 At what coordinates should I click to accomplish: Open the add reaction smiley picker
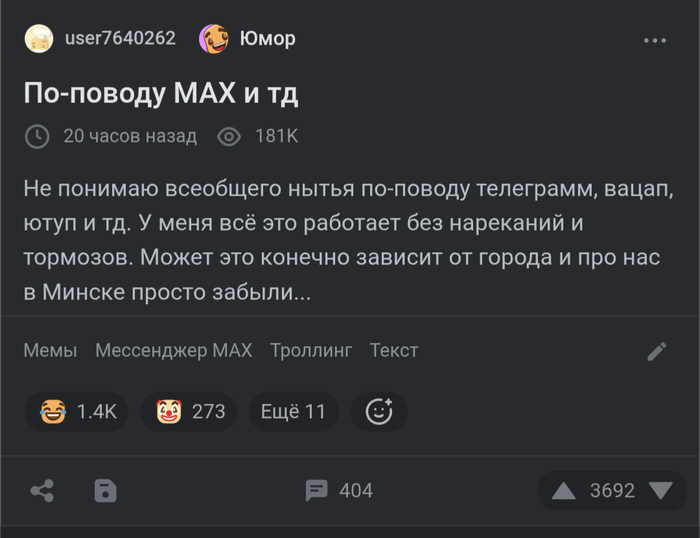(379, 411)
